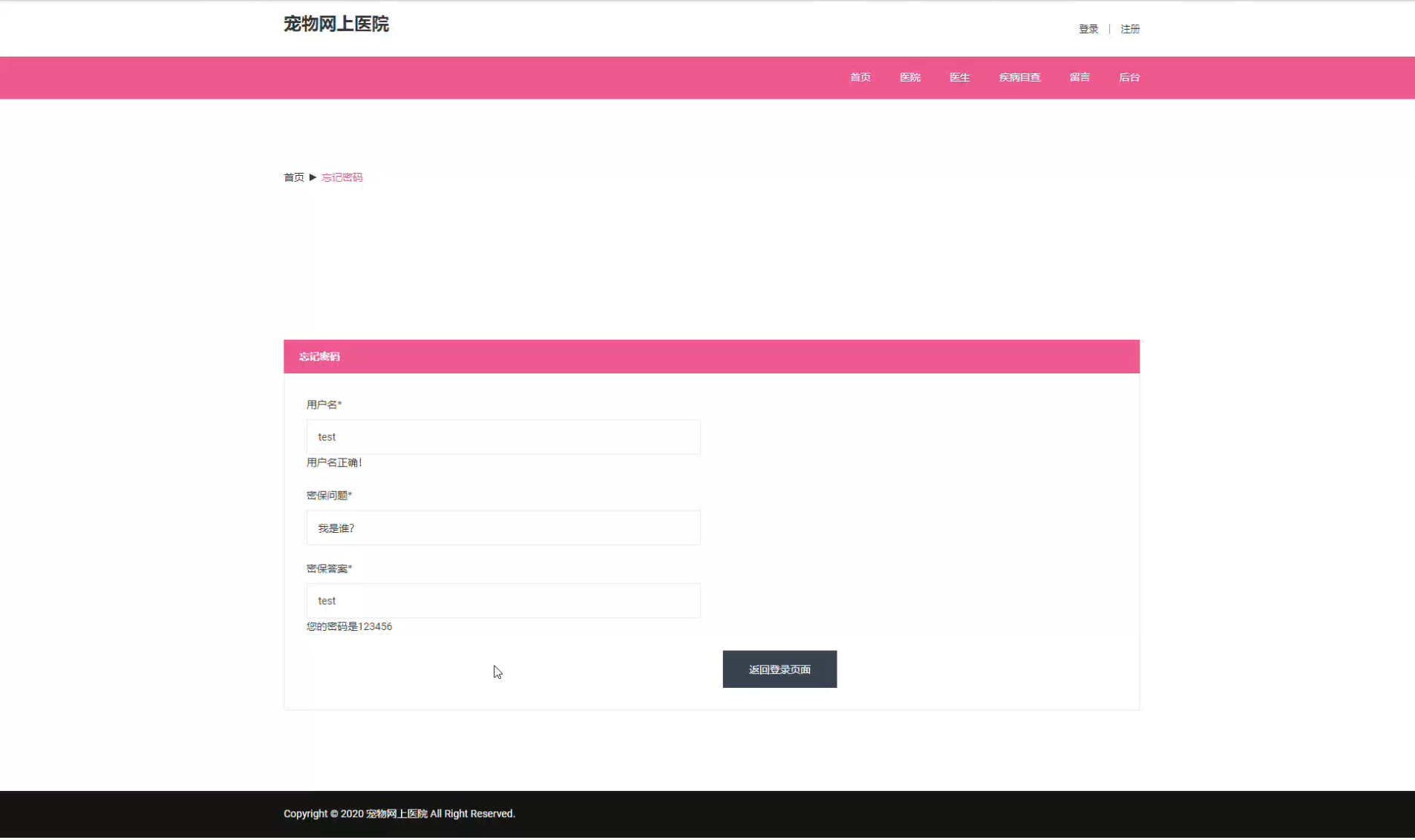Open the 留言 navigation item

point(1079,77)
